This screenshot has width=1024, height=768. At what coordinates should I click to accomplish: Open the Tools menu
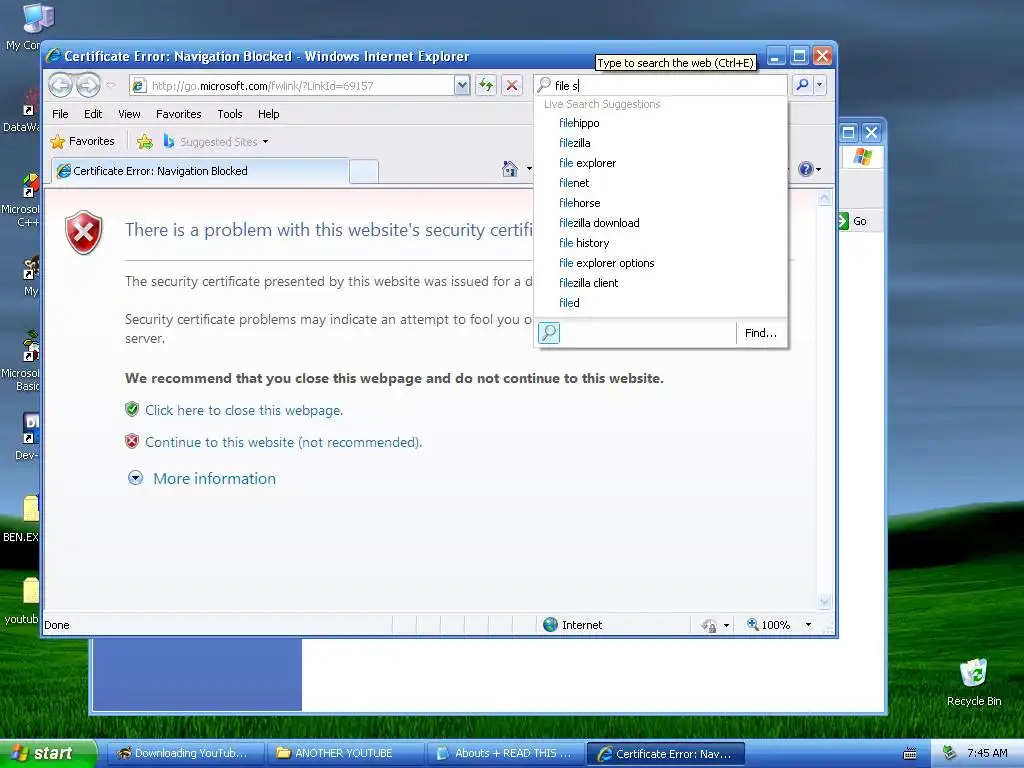(229, 114)
